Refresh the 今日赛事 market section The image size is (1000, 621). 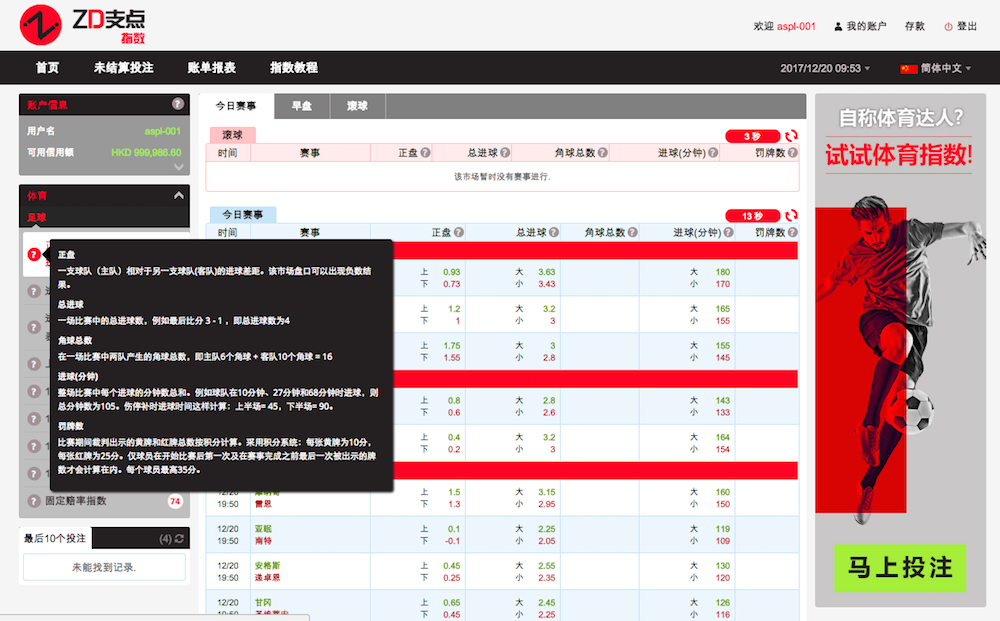click(791, 215)
